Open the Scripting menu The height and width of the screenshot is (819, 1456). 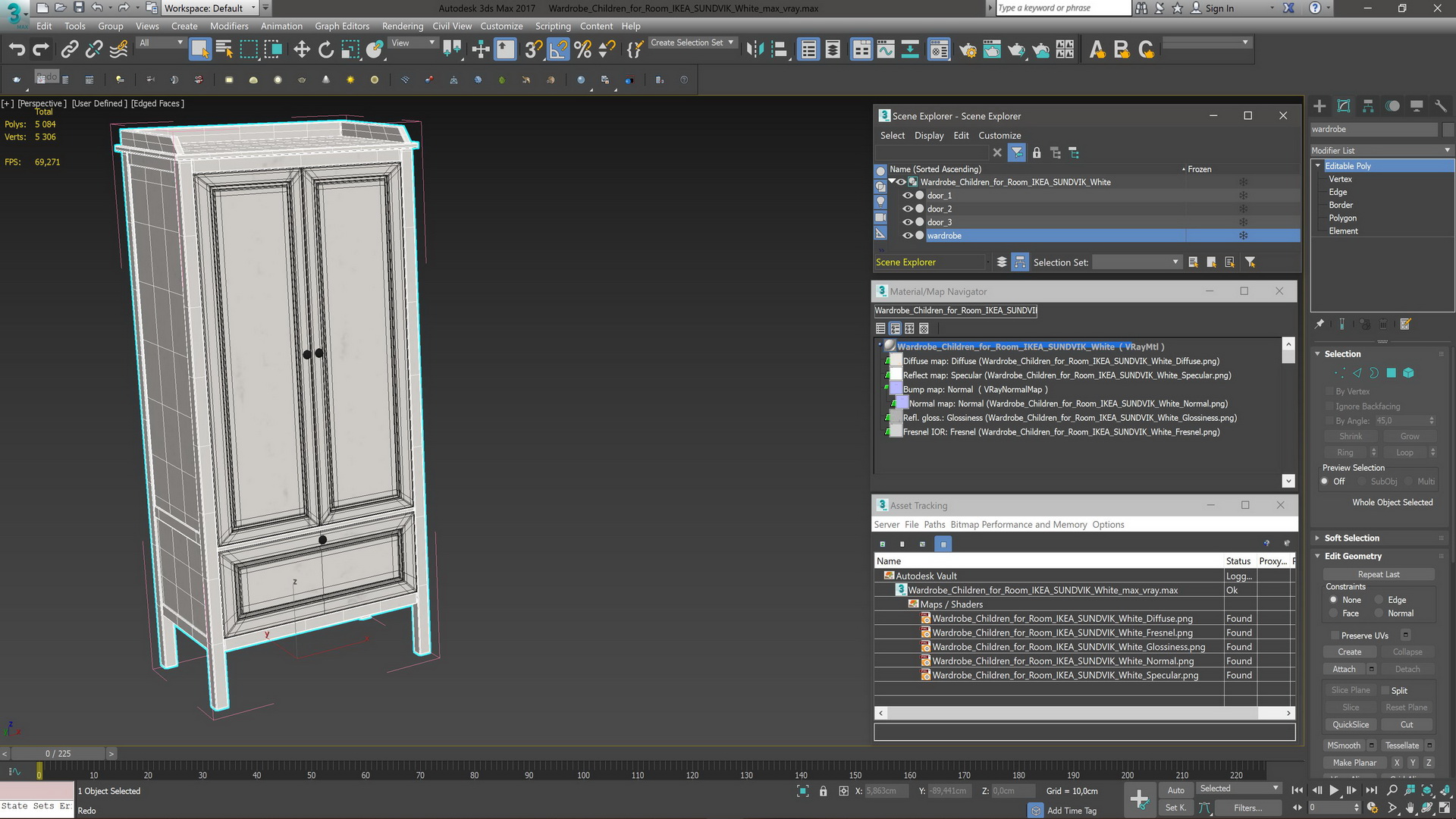coord(553,26)
